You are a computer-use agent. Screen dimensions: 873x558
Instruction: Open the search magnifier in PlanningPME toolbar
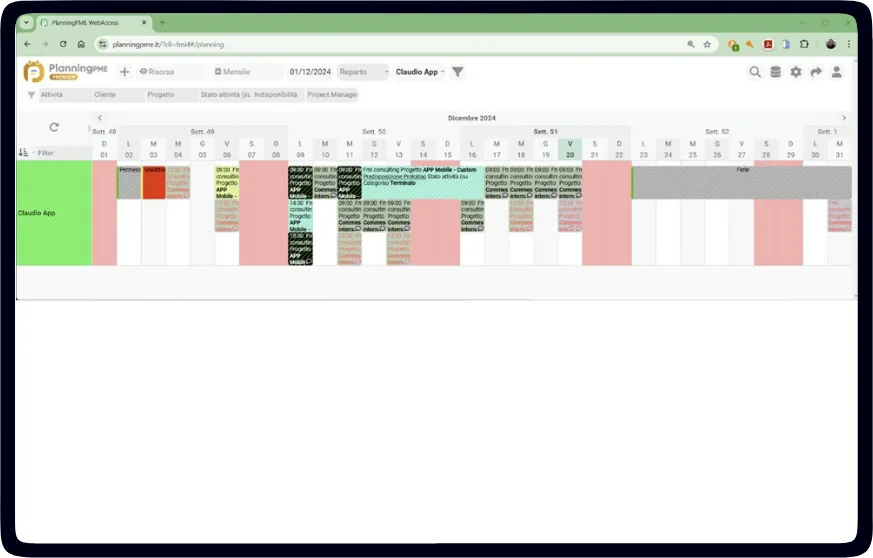coord(755,72)
